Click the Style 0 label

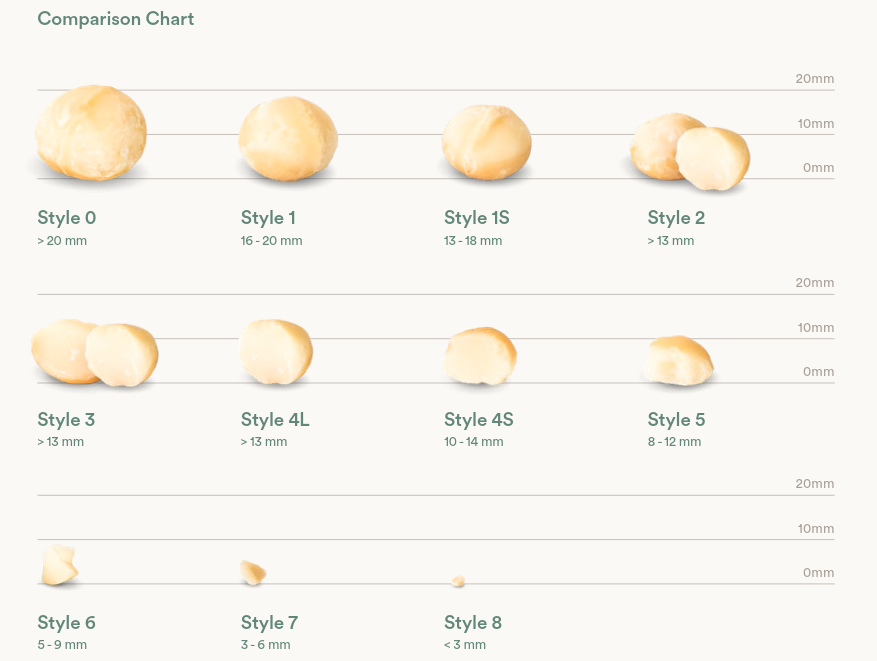tap(67, 218)
